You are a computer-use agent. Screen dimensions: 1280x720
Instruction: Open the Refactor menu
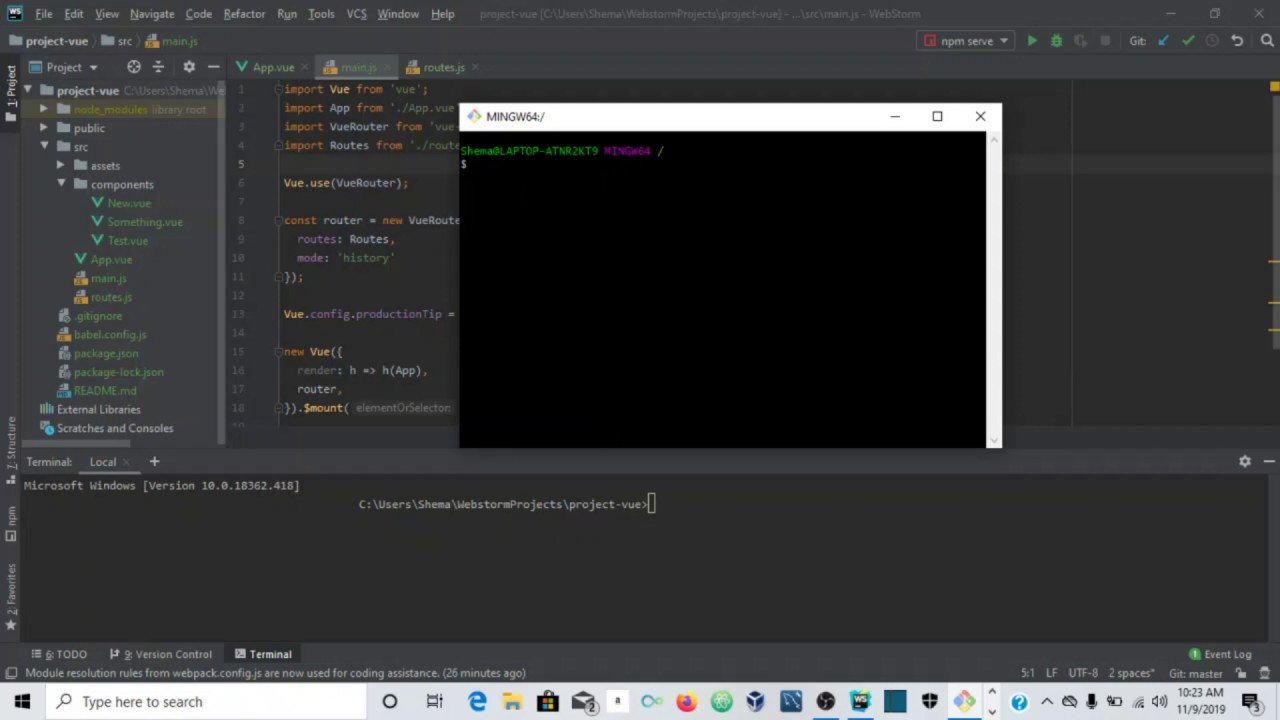[x=244, y=14]
